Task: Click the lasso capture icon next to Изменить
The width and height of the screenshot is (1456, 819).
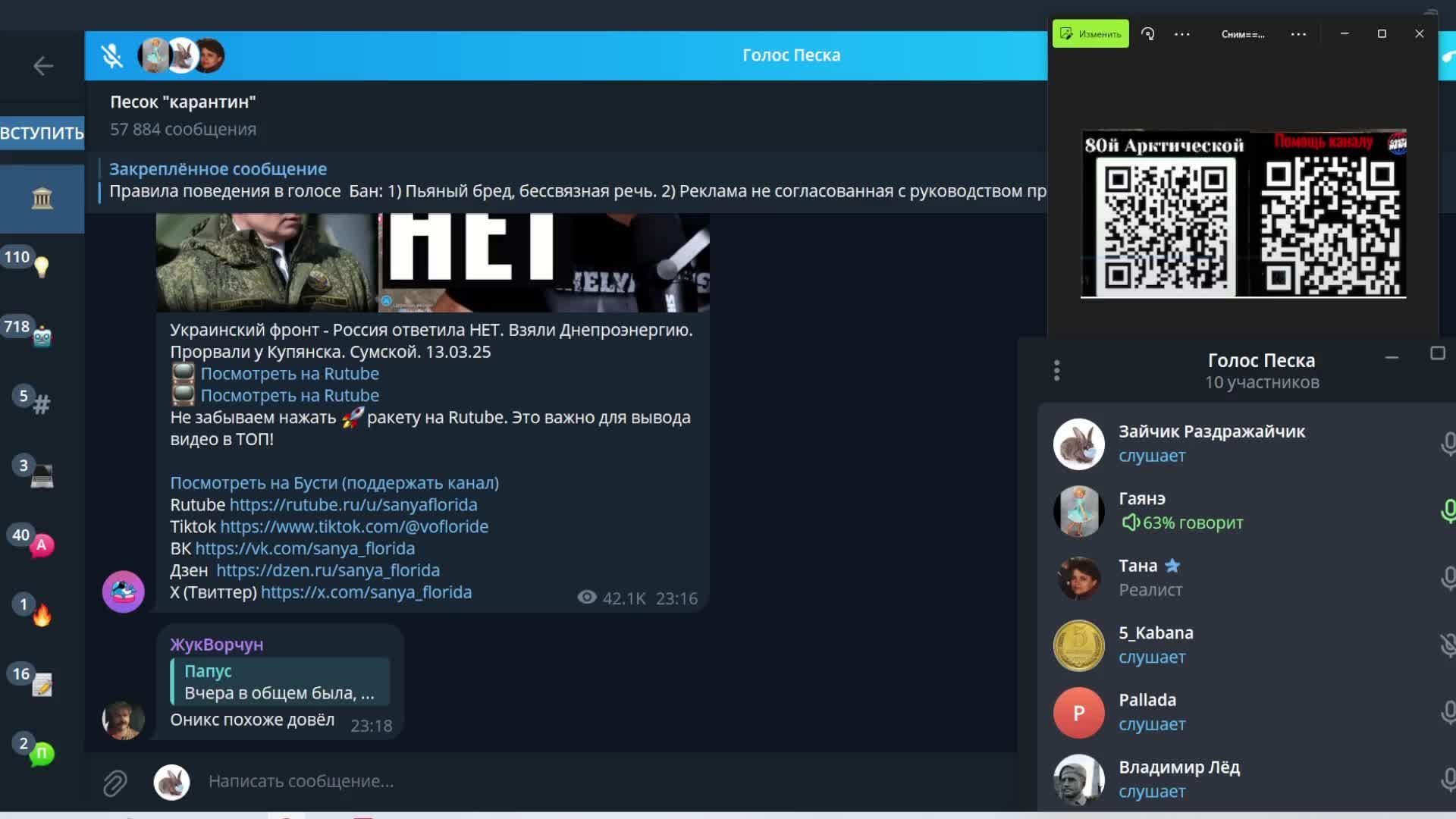Action: coord(1148,33)
